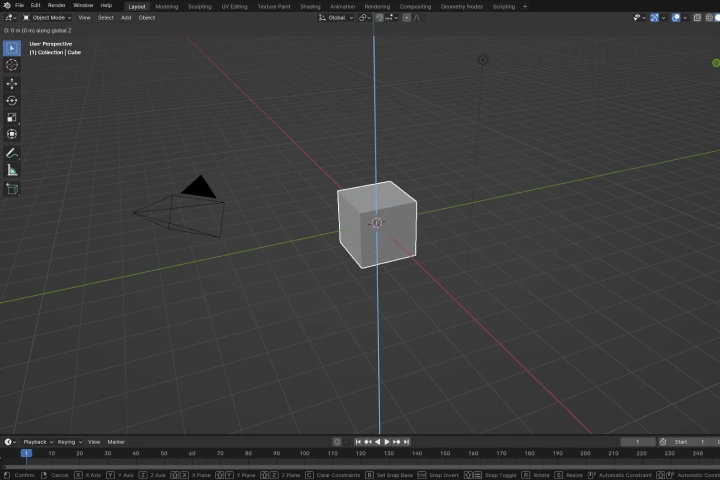Image resolution: width=720 pixels, height=480 pixels.
Task: Open the pivot point dropdown
Action: coord(365,18)
